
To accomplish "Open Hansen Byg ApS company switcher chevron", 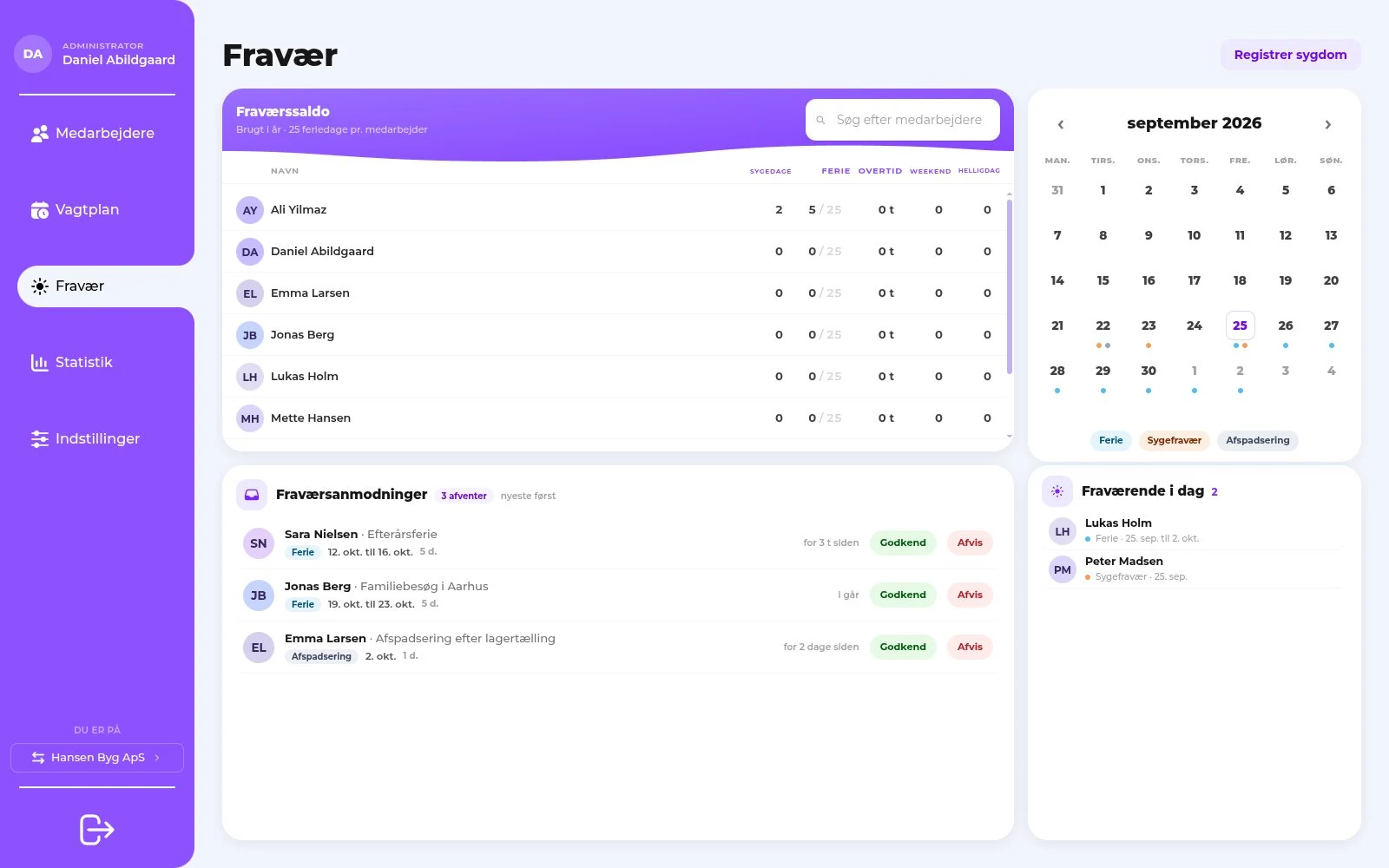I will 157,758.
